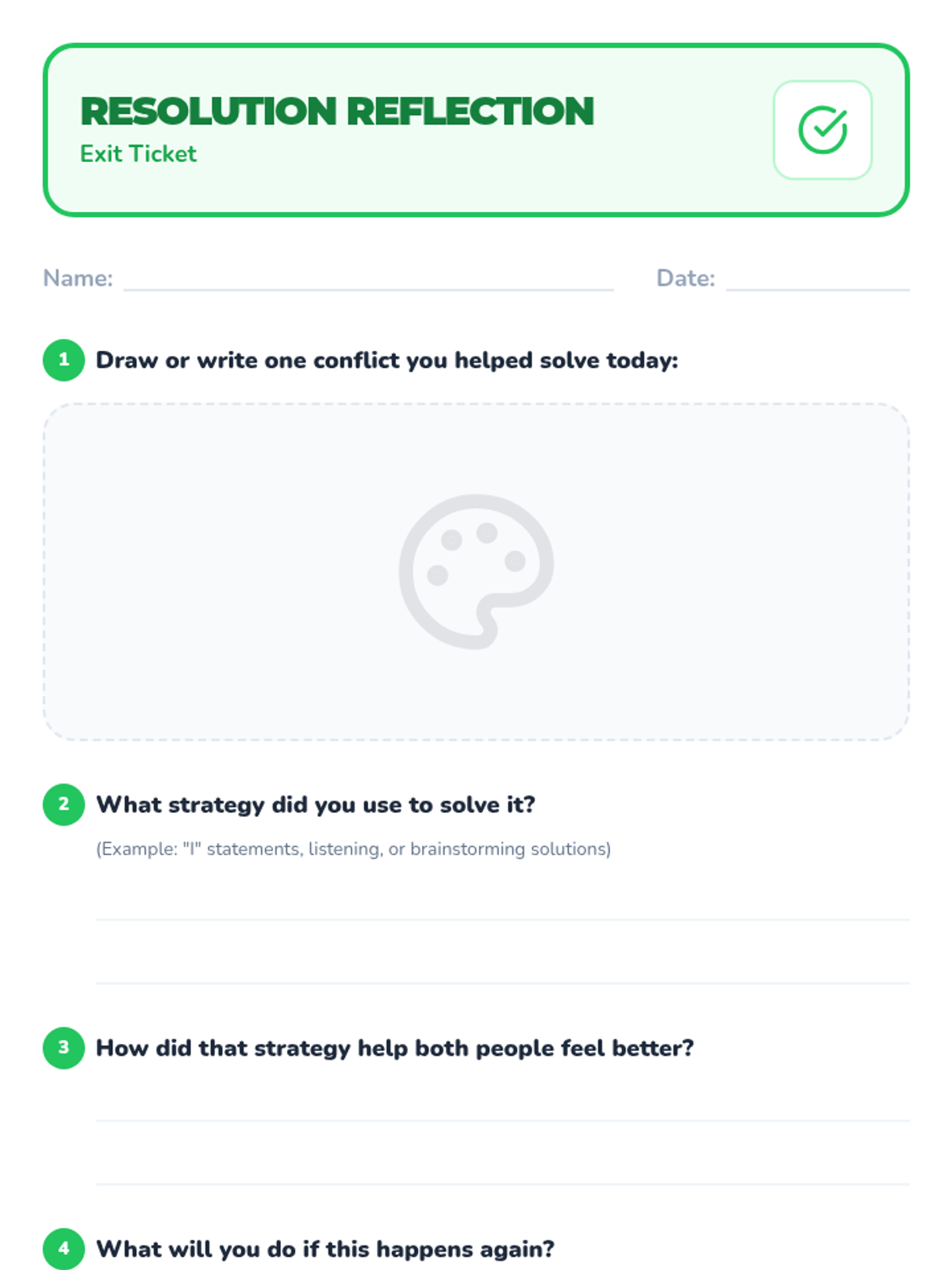This screenshot has height=1270, width=952.
Task: Click the green number 4 badge
Action: click(63, 1249)
